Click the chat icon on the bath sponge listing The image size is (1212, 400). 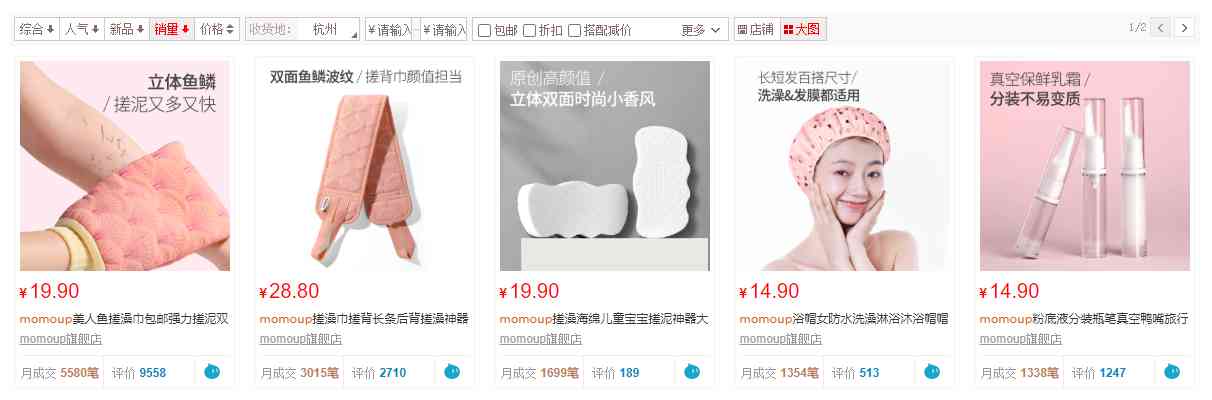(692, 372)
